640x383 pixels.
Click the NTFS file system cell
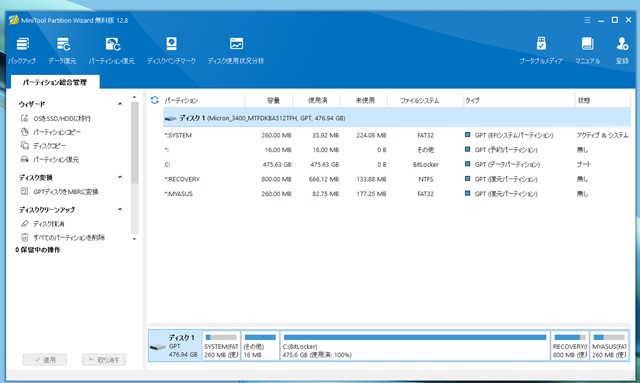tap(425, 179)
